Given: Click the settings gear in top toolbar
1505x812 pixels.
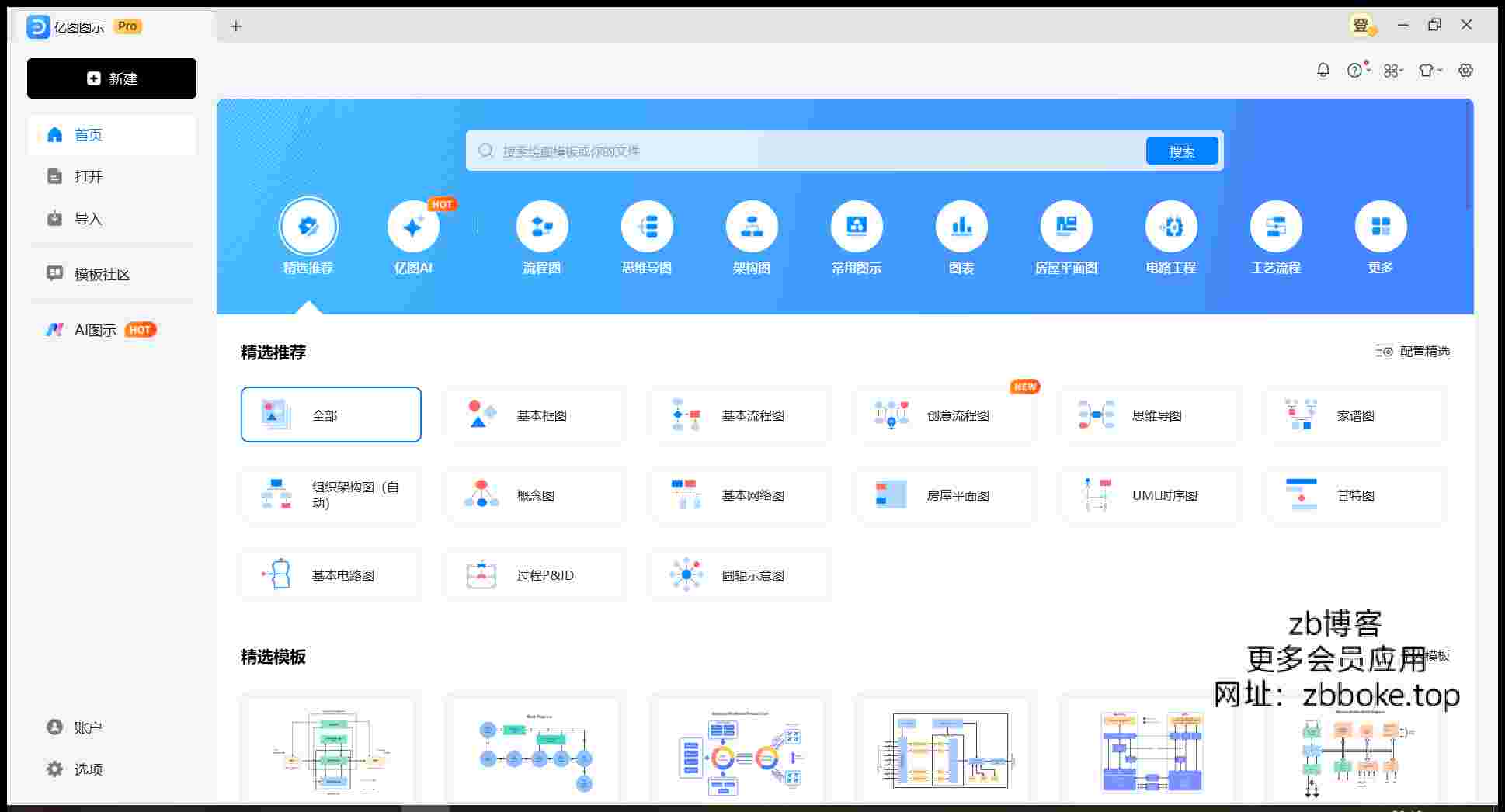Looking at the screenshot, I should pyautogui.click(x=1465, y=71).
